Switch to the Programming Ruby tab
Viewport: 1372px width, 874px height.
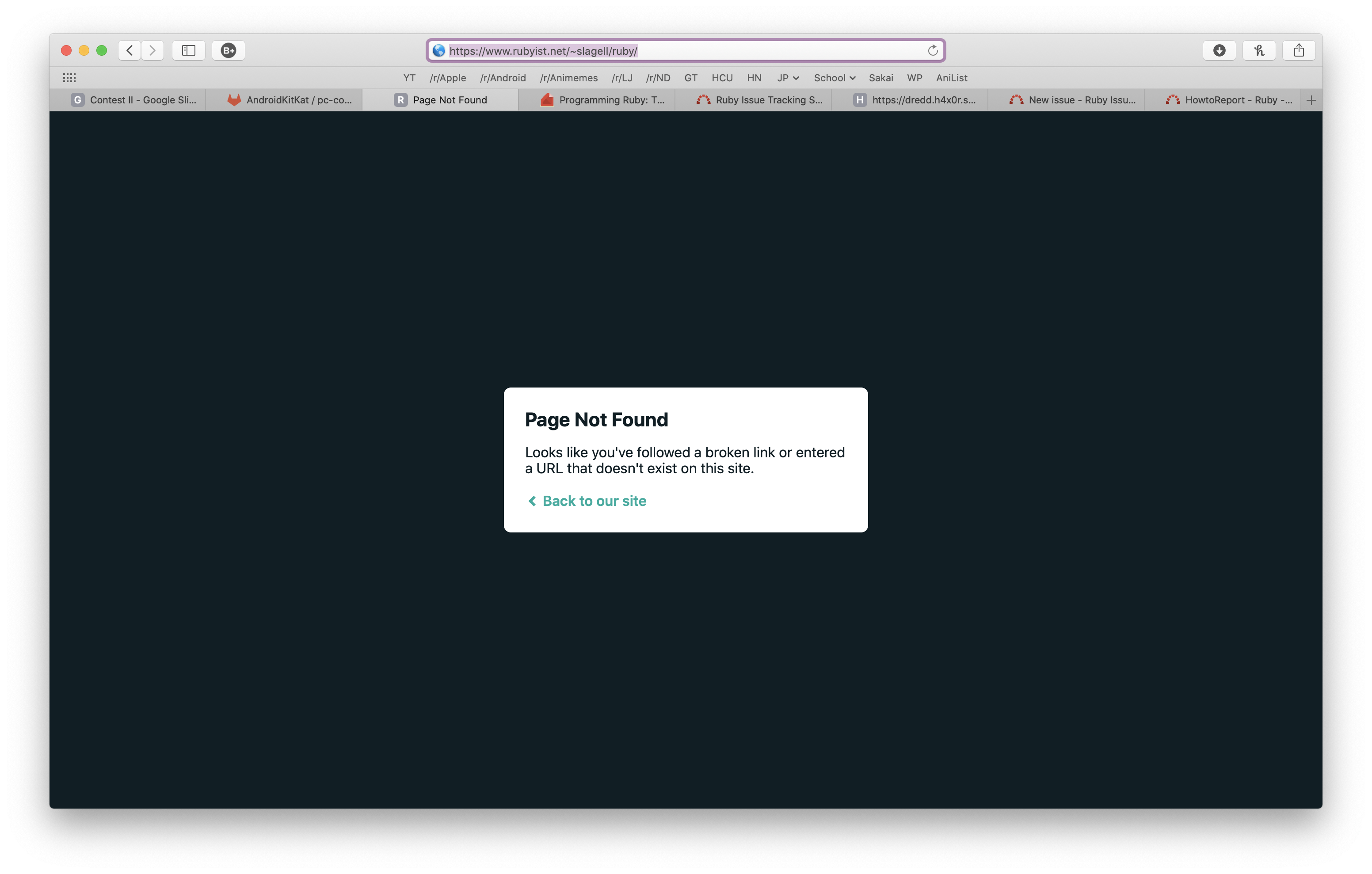pos(603,100)
